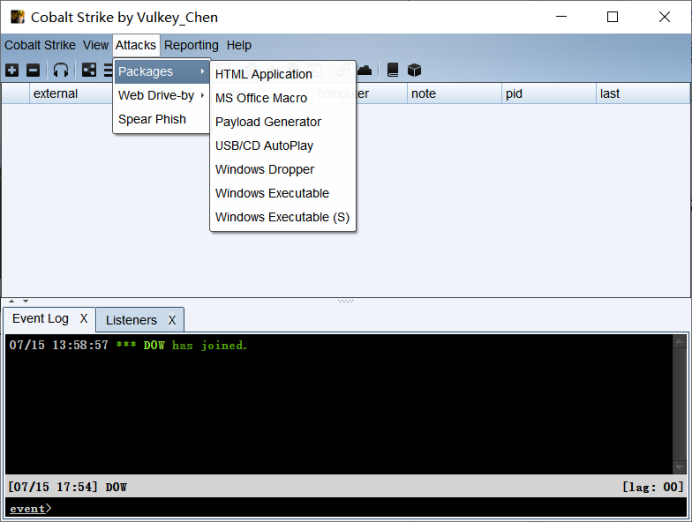Screen dimensions: 692x523
Task: Maximize the Cobalt Strike window
Action: pos(612,17)
